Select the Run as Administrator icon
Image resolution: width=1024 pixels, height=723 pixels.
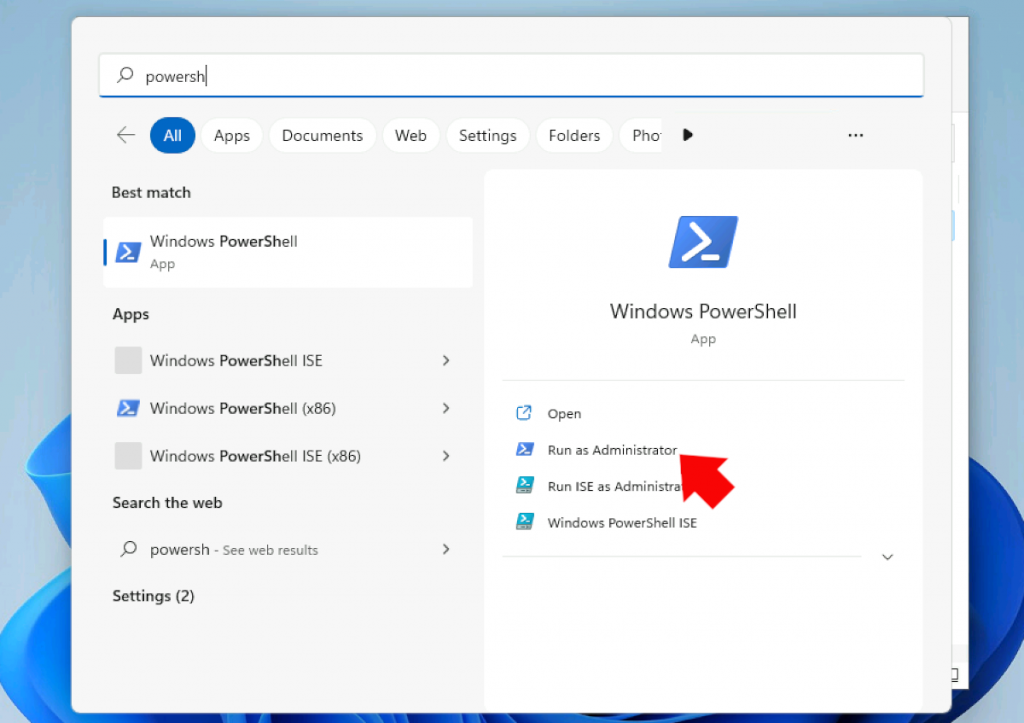[525, 449]
